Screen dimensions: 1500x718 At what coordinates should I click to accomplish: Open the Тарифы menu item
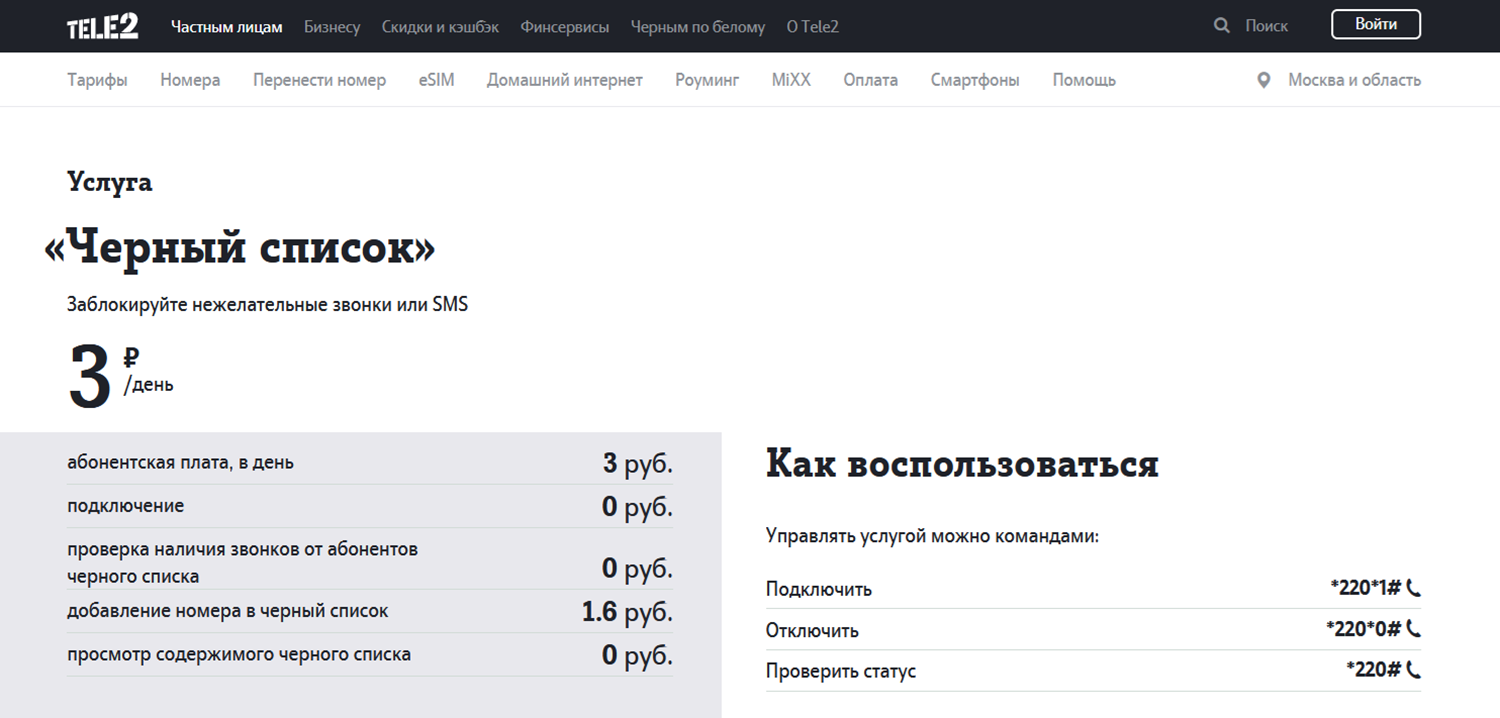click(x=97, y=80)
